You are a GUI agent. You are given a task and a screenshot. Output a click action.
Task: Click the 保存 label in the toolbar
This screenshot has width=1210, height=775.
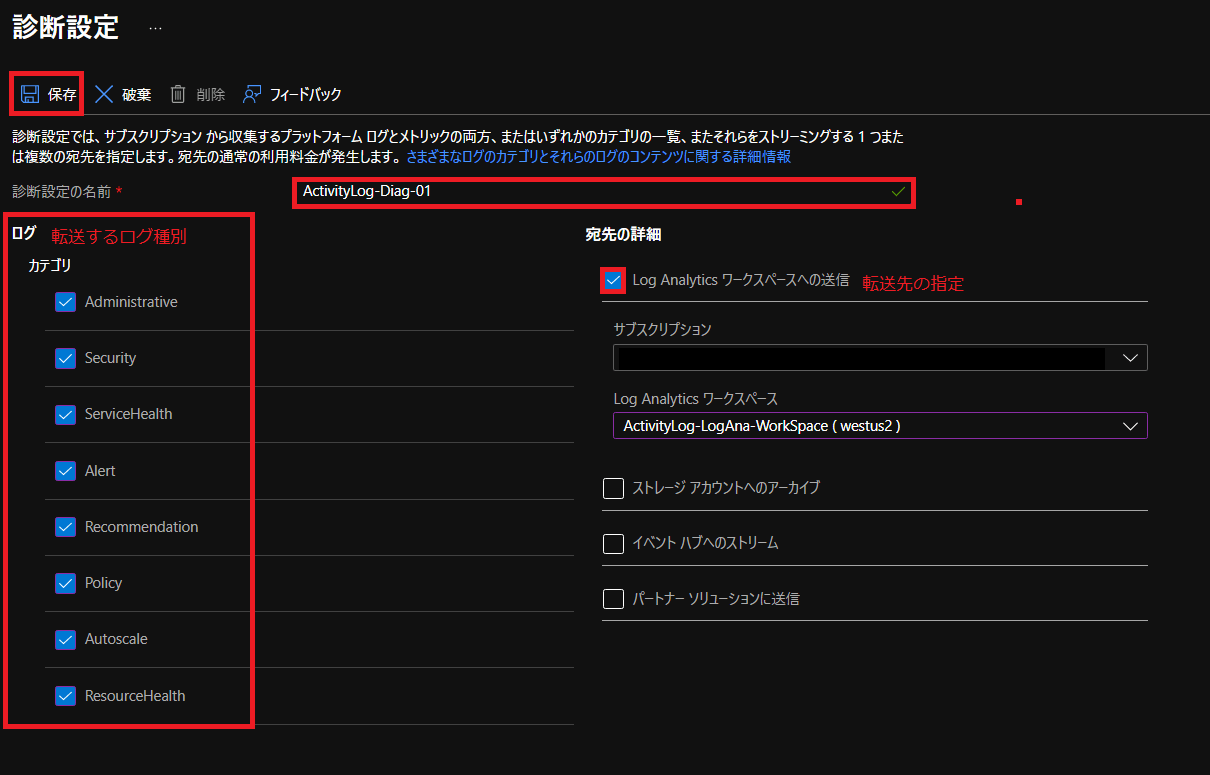(x=62, y=95)
